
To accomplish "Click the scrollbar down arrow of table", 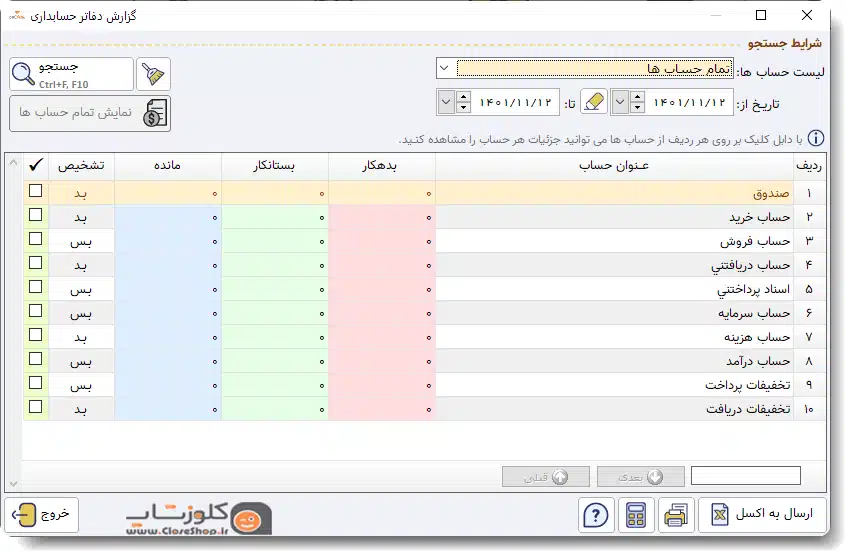I will [14, 484].
